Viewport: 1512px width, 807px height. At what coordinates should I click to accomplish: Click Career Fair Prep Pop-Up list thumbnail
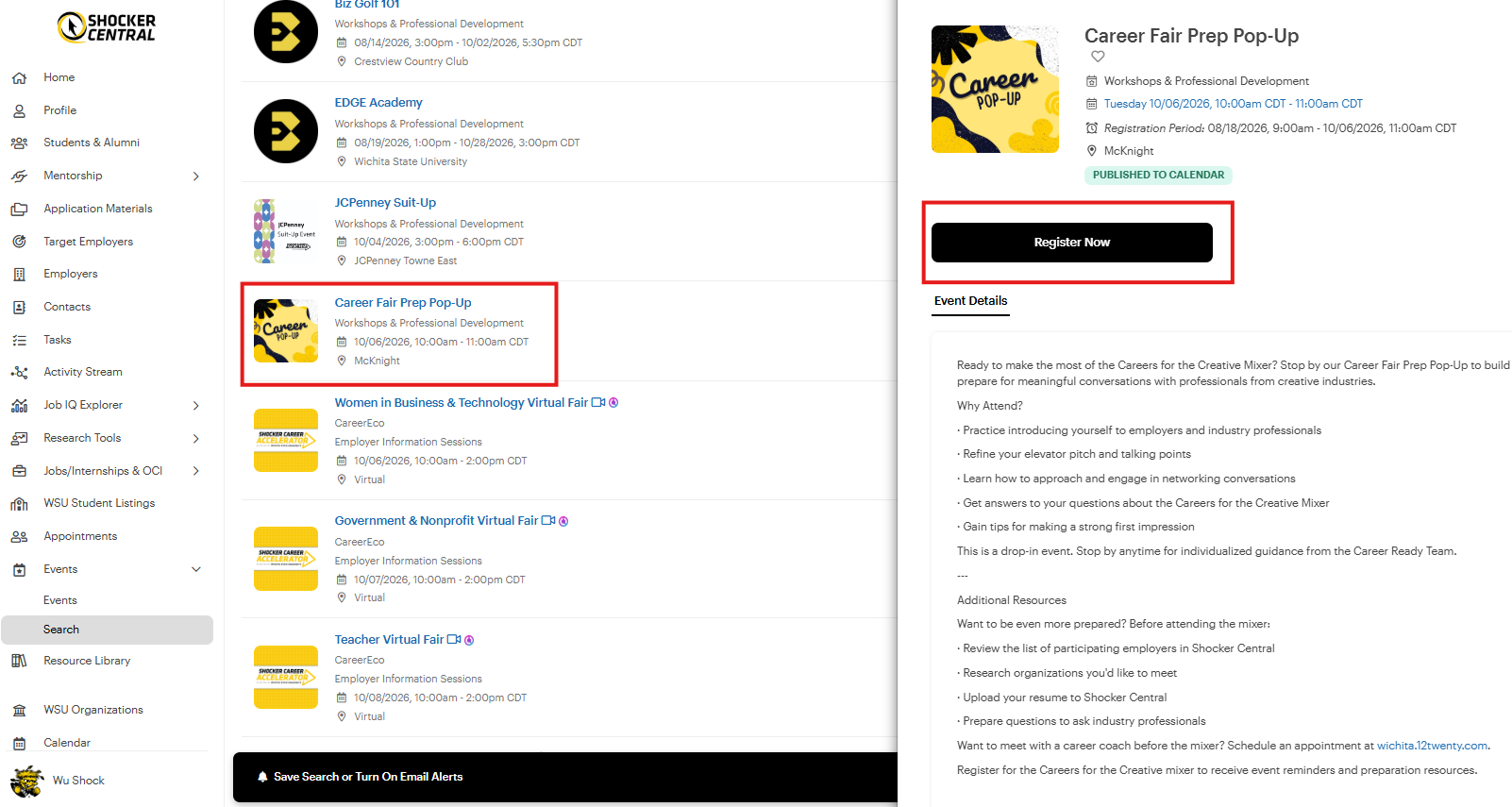(x=286, y=331)
